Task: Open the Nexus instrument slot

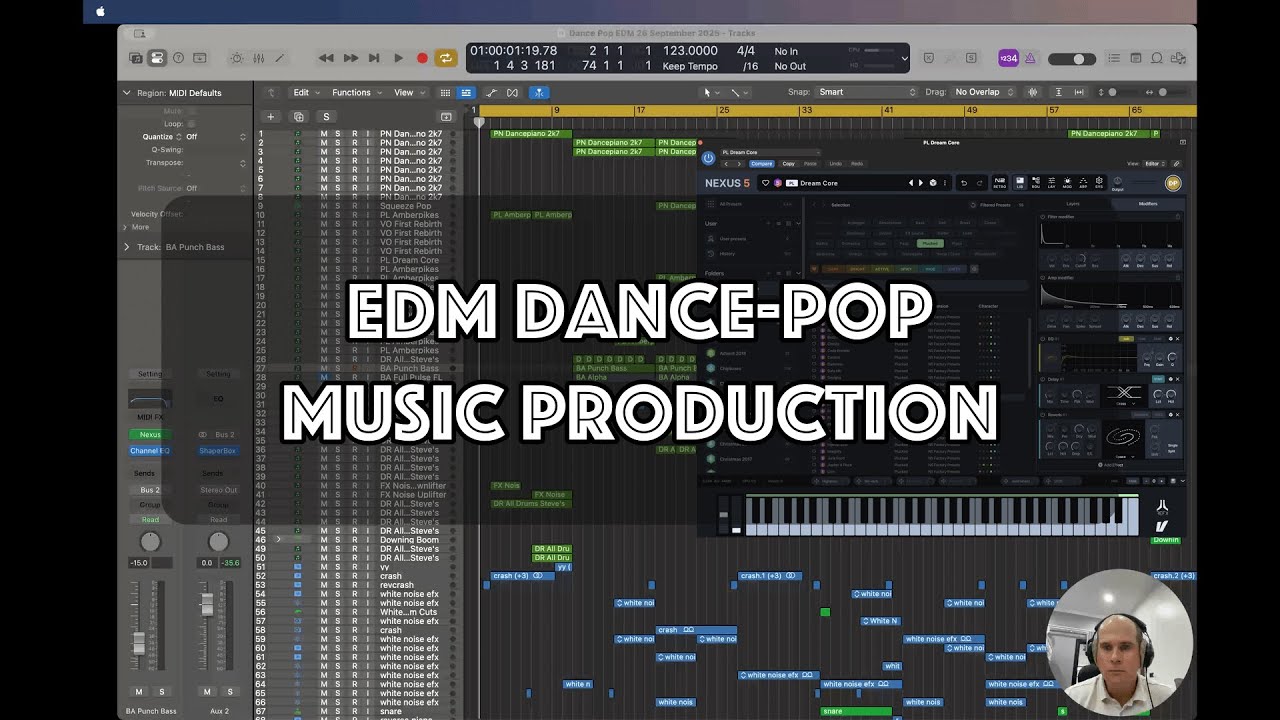Action: coord(150,435)
